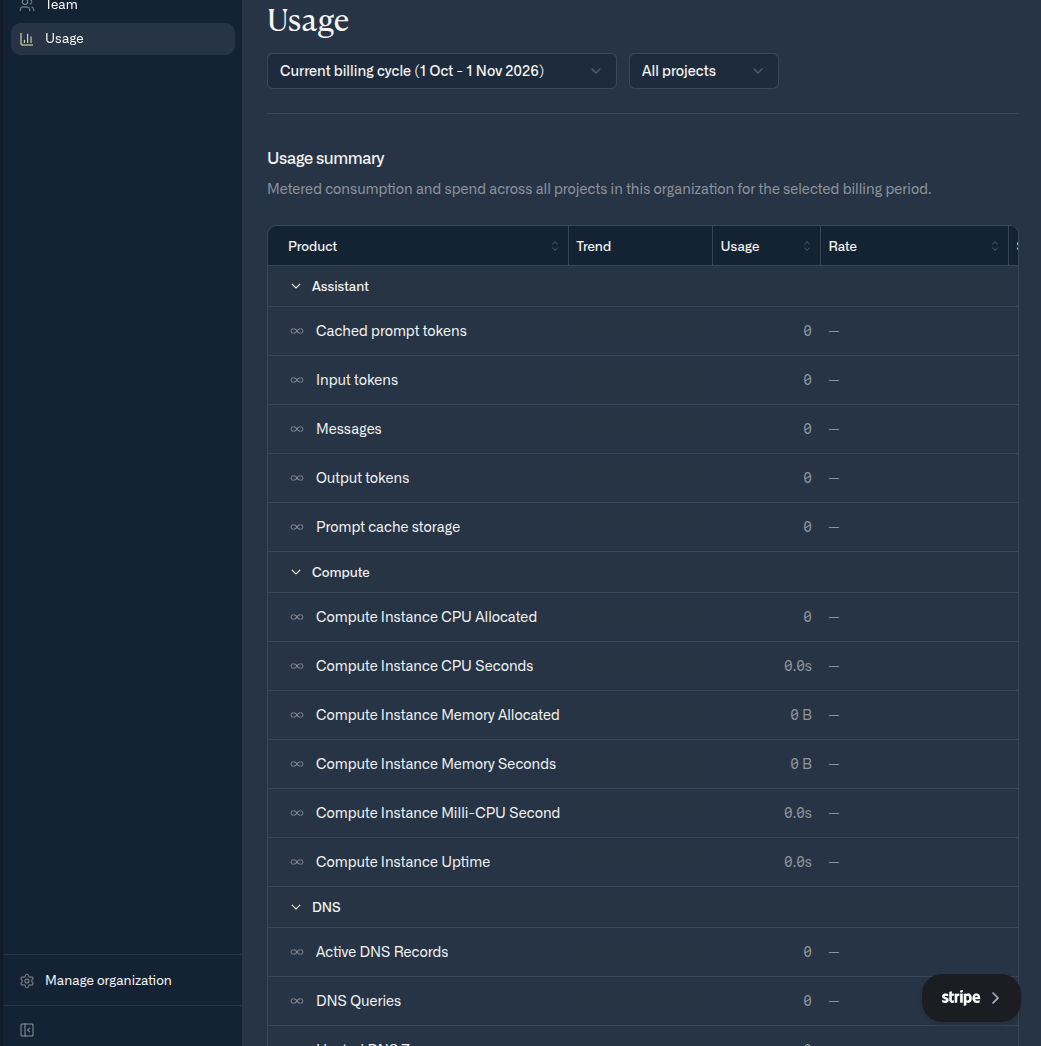Select Compute Instance Memory Seconds label
This screenshot has width=1041, height=1046.
coord(436,764)
